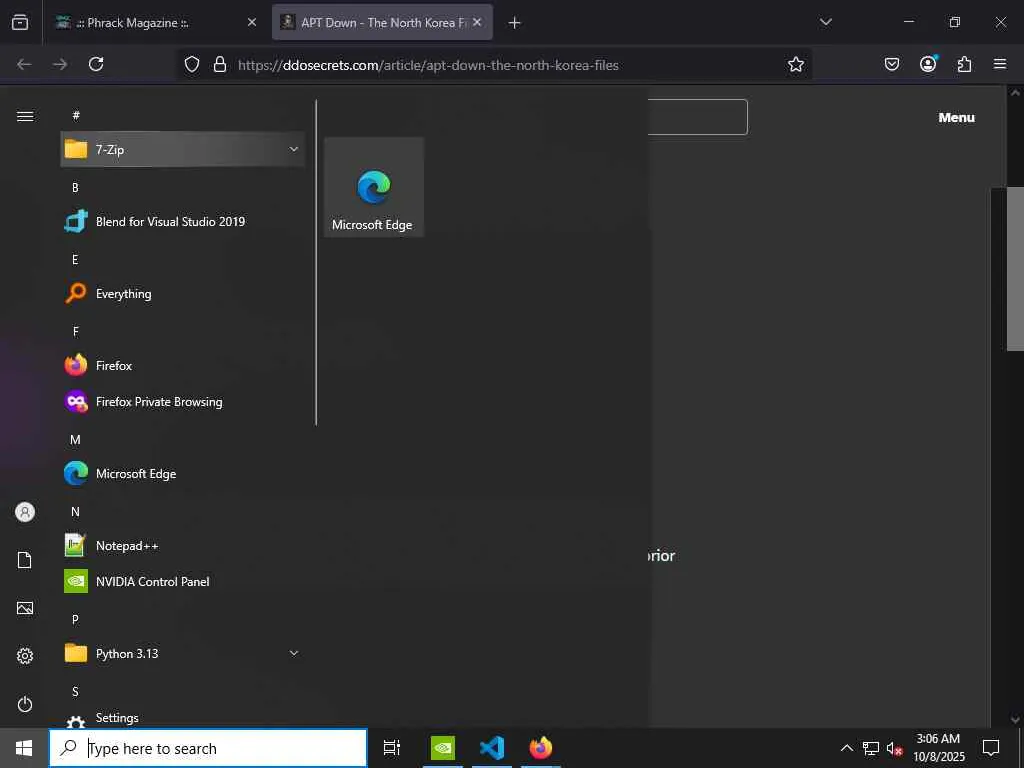Click the letter E section header
Image resolution: width=1024 pixels, height=768 pixels.
(75, 259)
